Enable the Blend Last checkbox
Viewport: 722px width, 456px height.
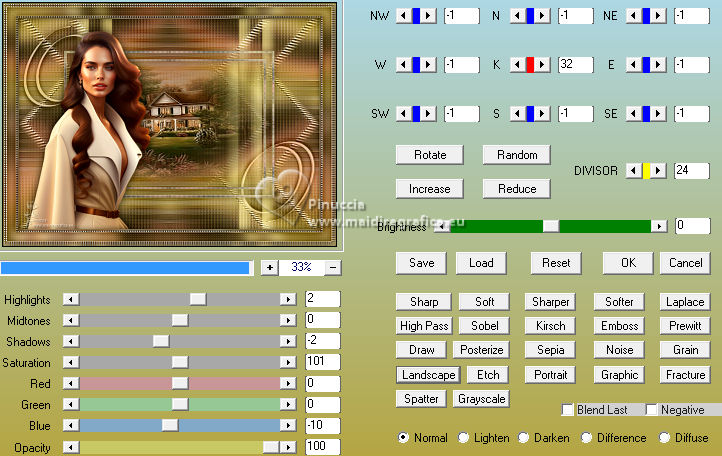(568, 409)
